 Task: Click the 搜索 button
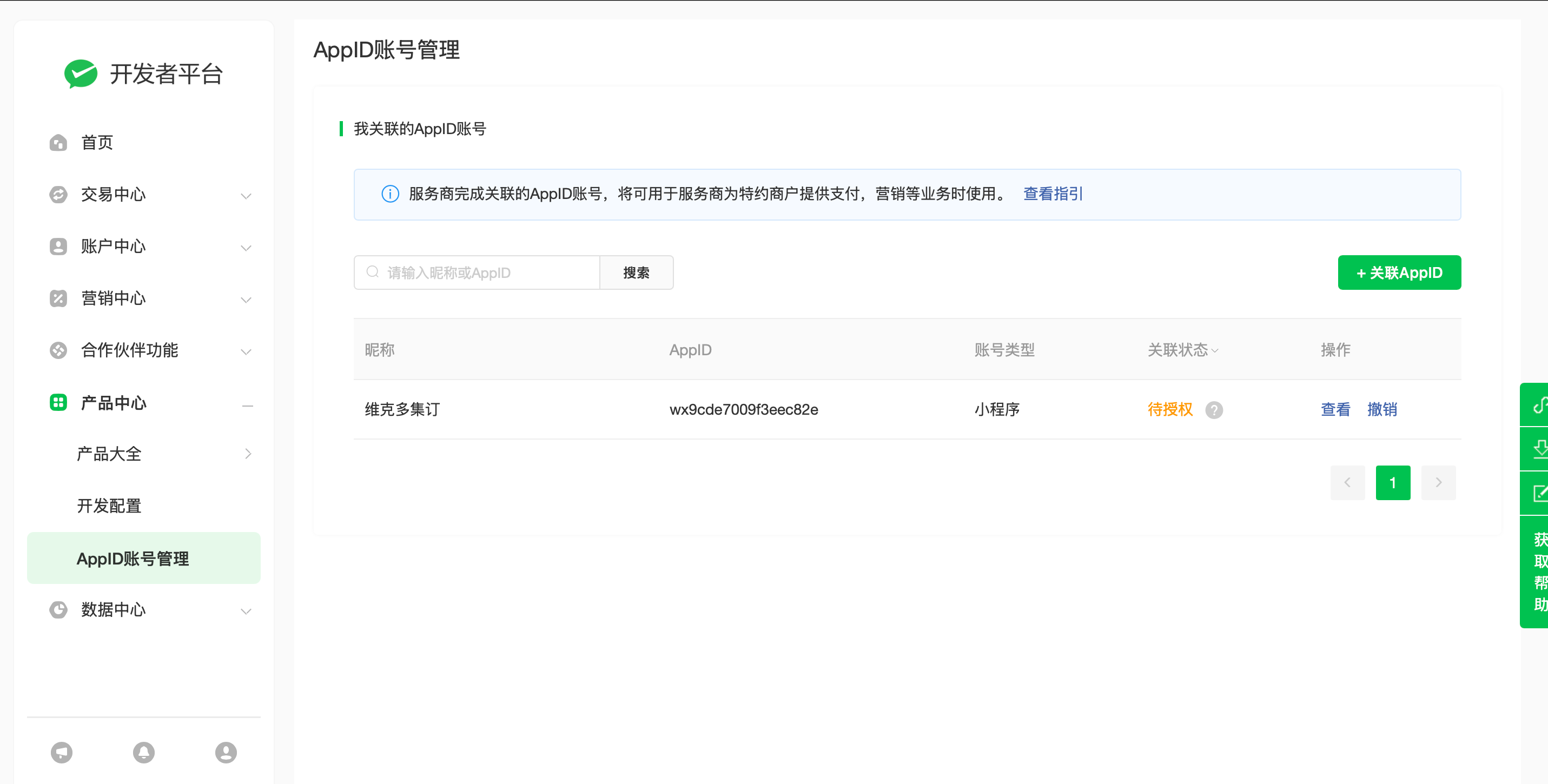[x=637, y=272]
